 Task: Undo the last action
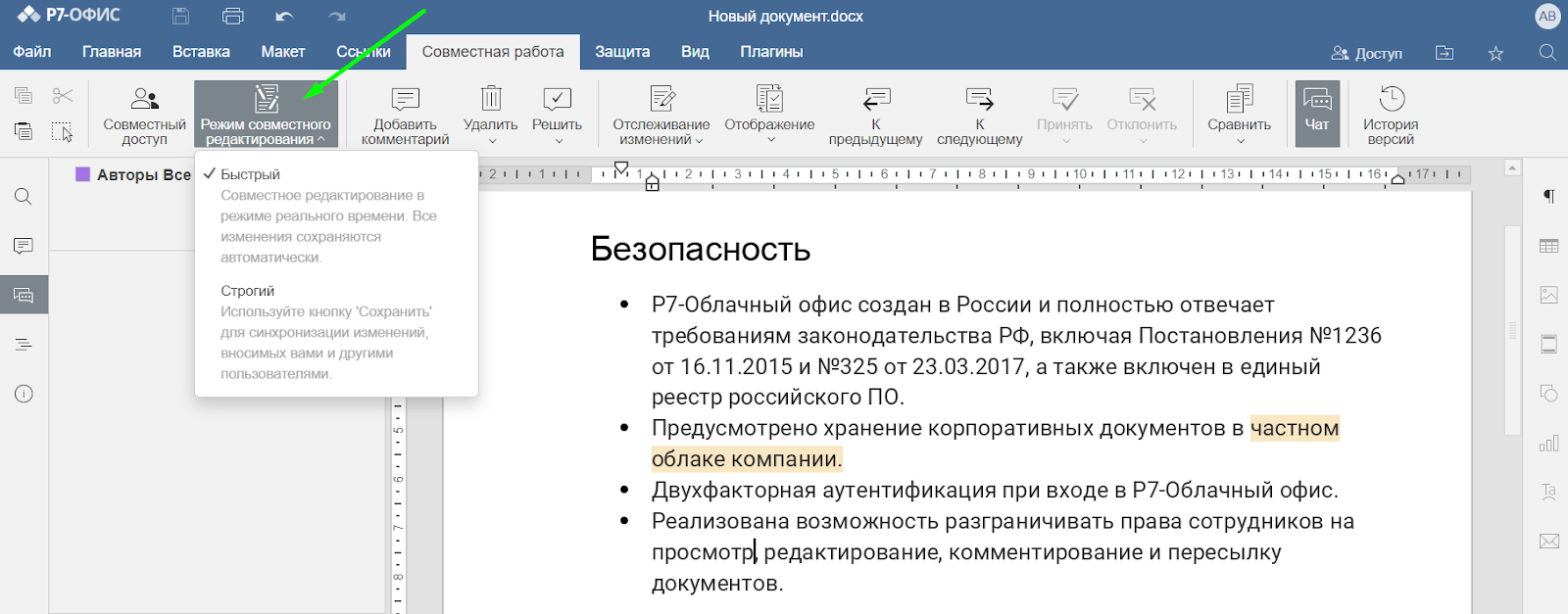[x=284, y=16]
